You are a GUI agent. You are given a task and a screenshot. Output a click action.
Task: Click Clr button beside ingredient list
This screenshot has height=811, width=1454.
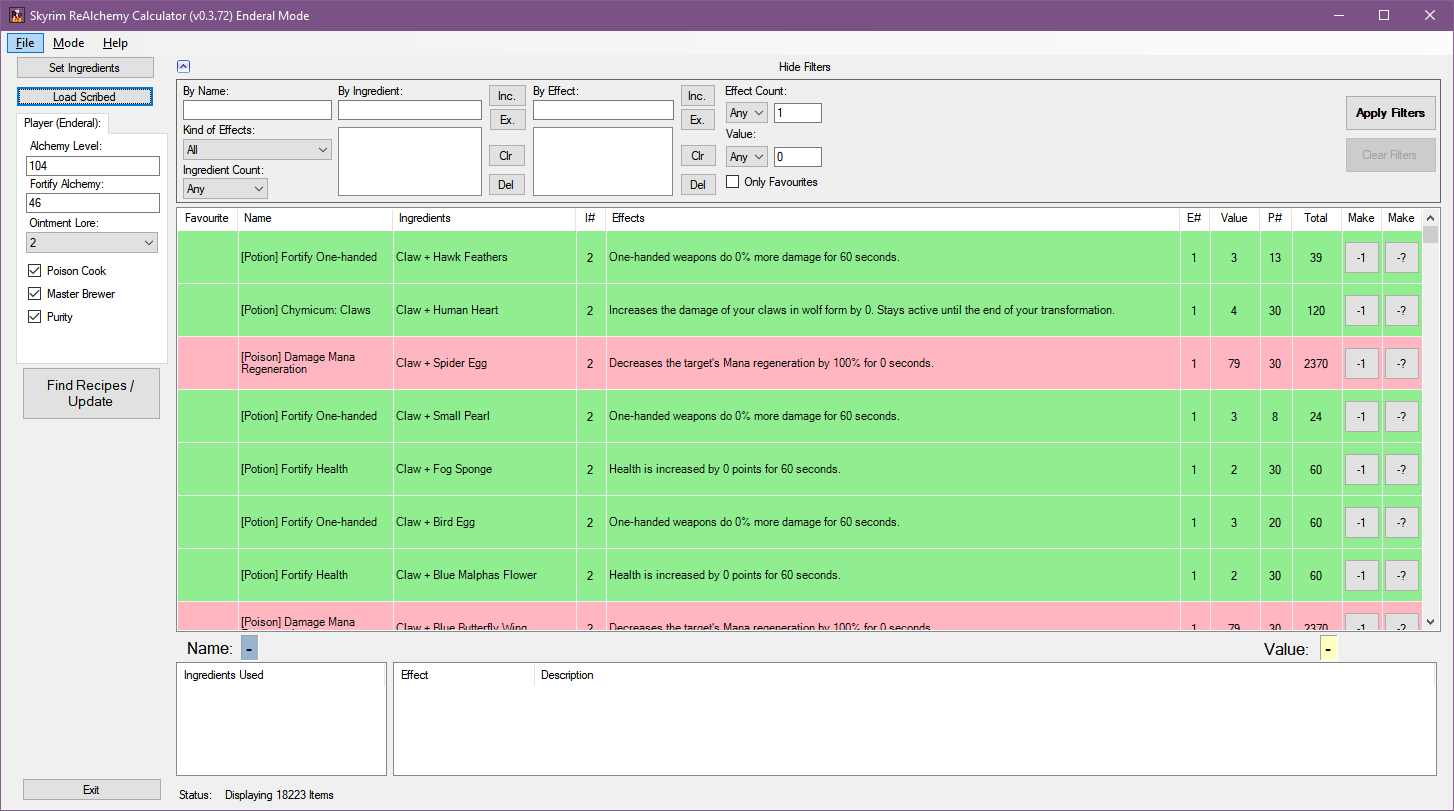[x=507, y=156]
